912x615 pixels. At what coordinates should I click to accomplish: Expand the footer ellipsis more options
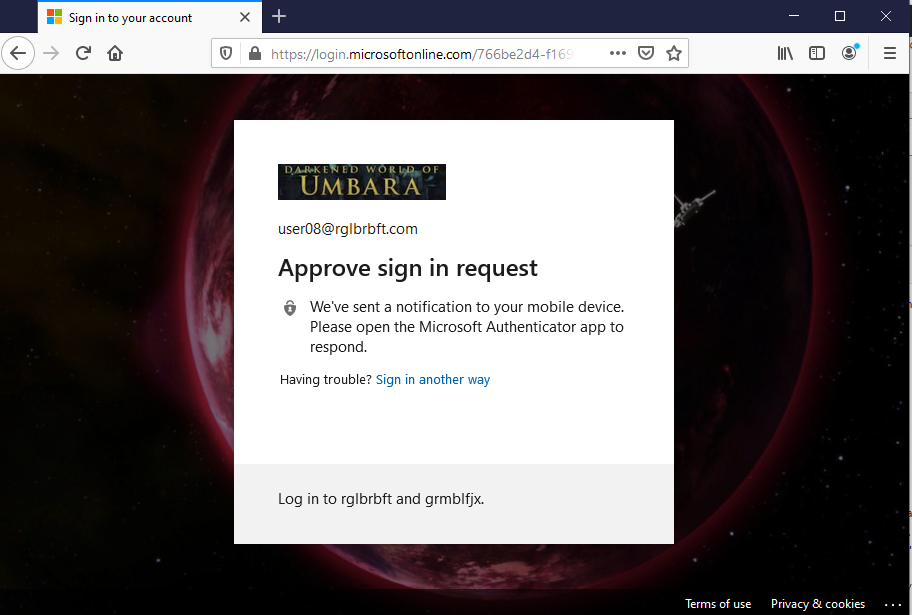(892, 604)
